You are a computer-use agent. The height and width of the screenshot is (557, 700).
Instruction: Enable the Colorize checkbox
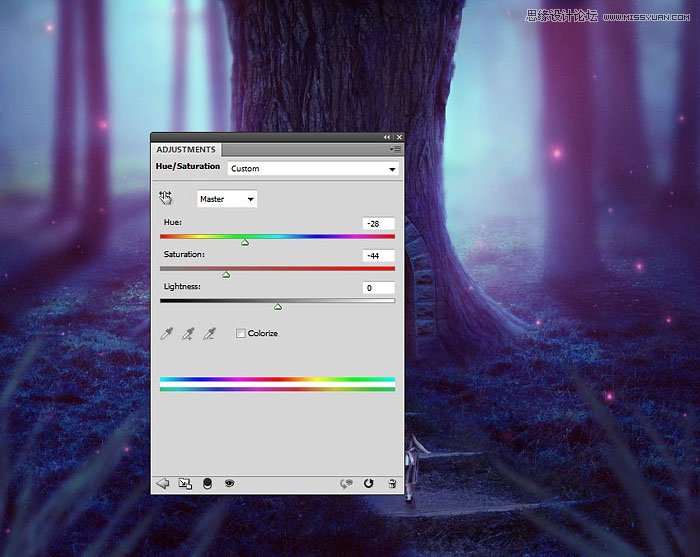click(x=241, y=333)
